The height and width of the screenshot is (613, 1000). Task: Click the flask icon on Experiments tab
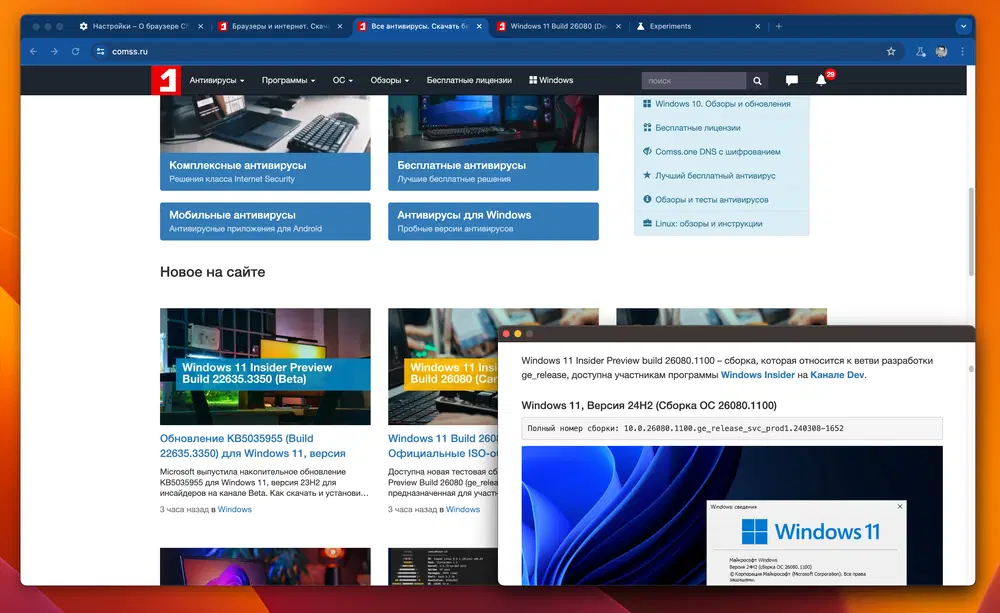click(x=640, y=26)
